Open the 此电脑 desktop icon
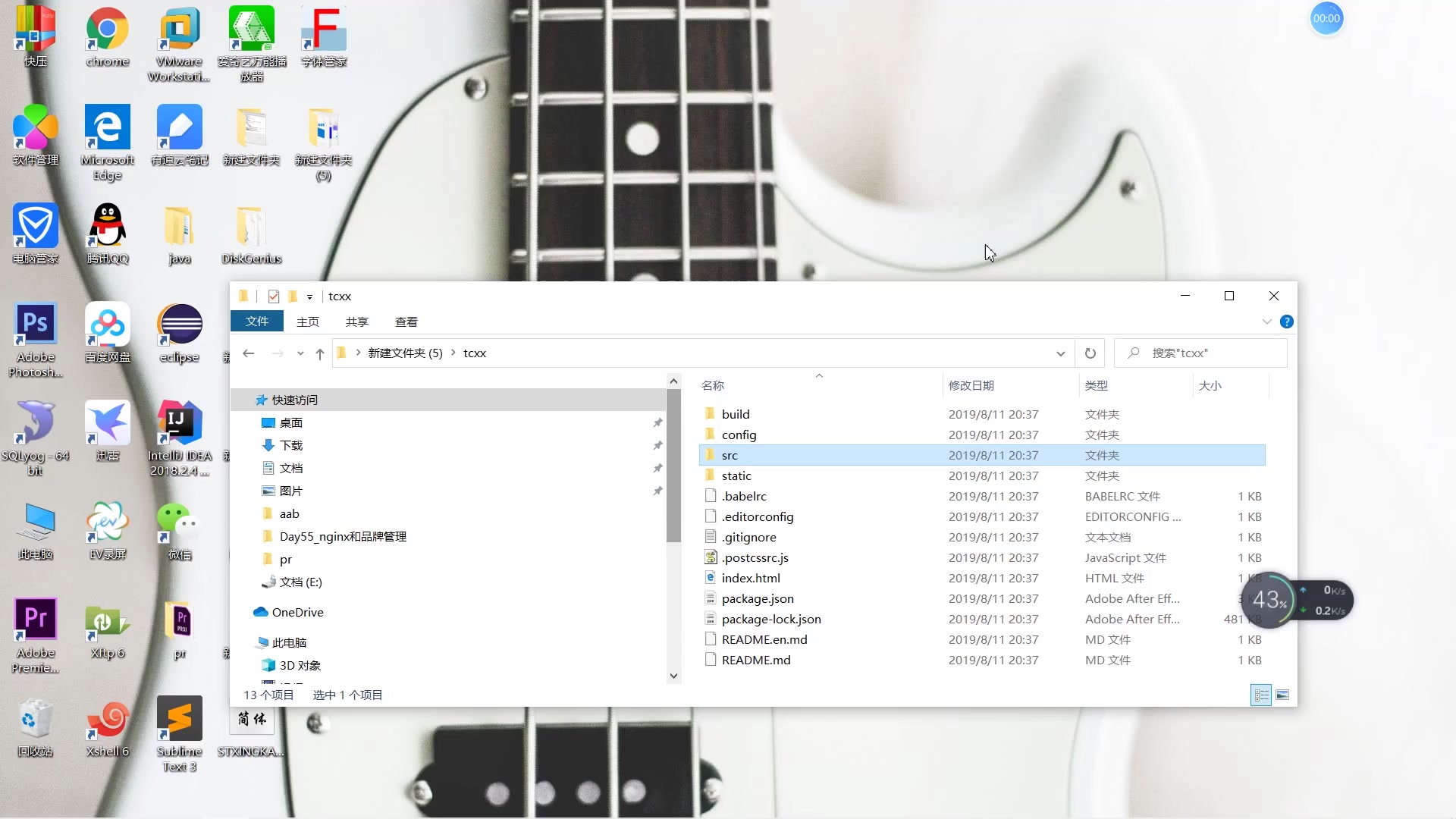The width and height of the screenshot is (1456, 819). tap(36, 529)
